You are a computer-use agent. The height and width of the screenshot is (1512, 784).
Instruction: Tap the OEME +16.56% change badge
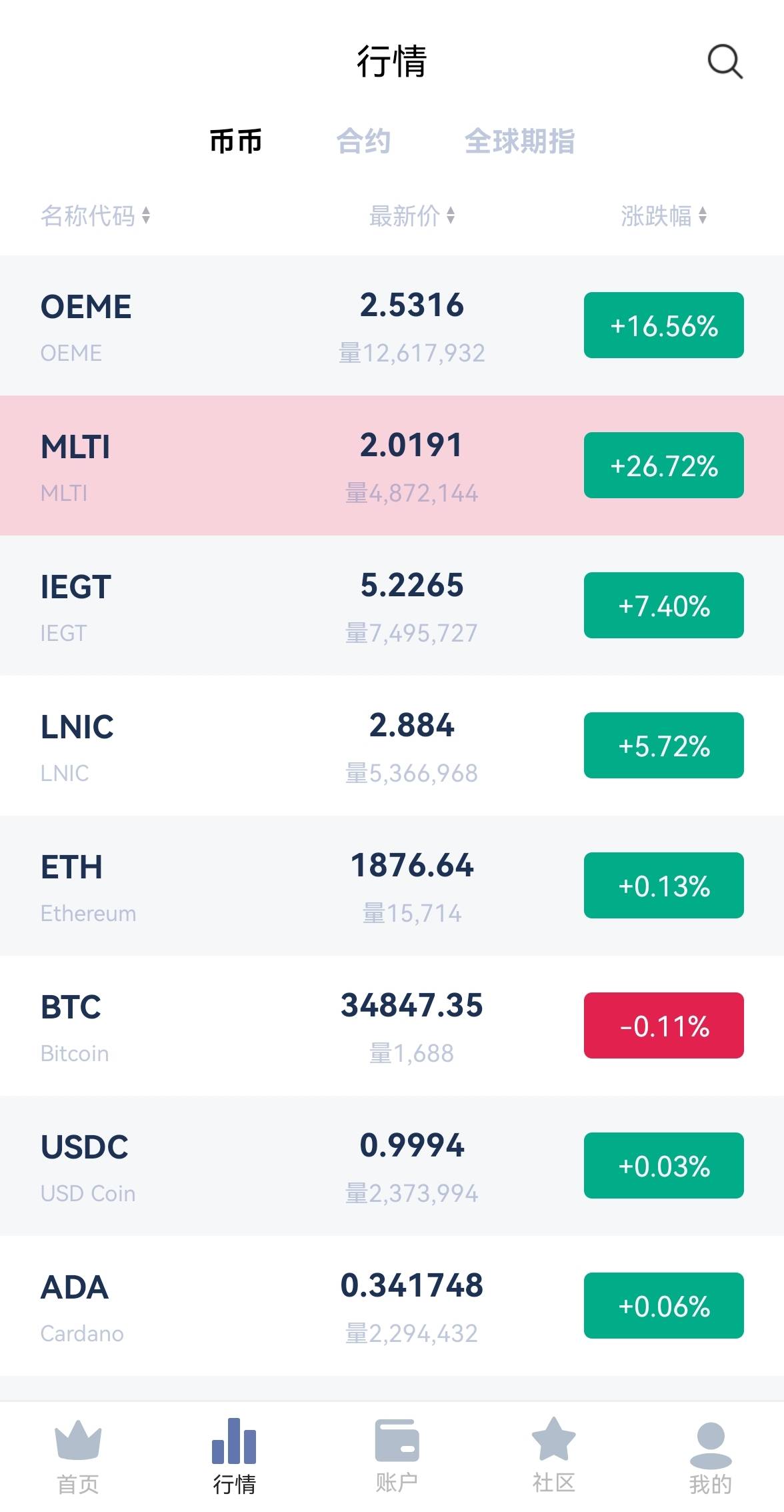pyautogui.click(x=663, y=325)
